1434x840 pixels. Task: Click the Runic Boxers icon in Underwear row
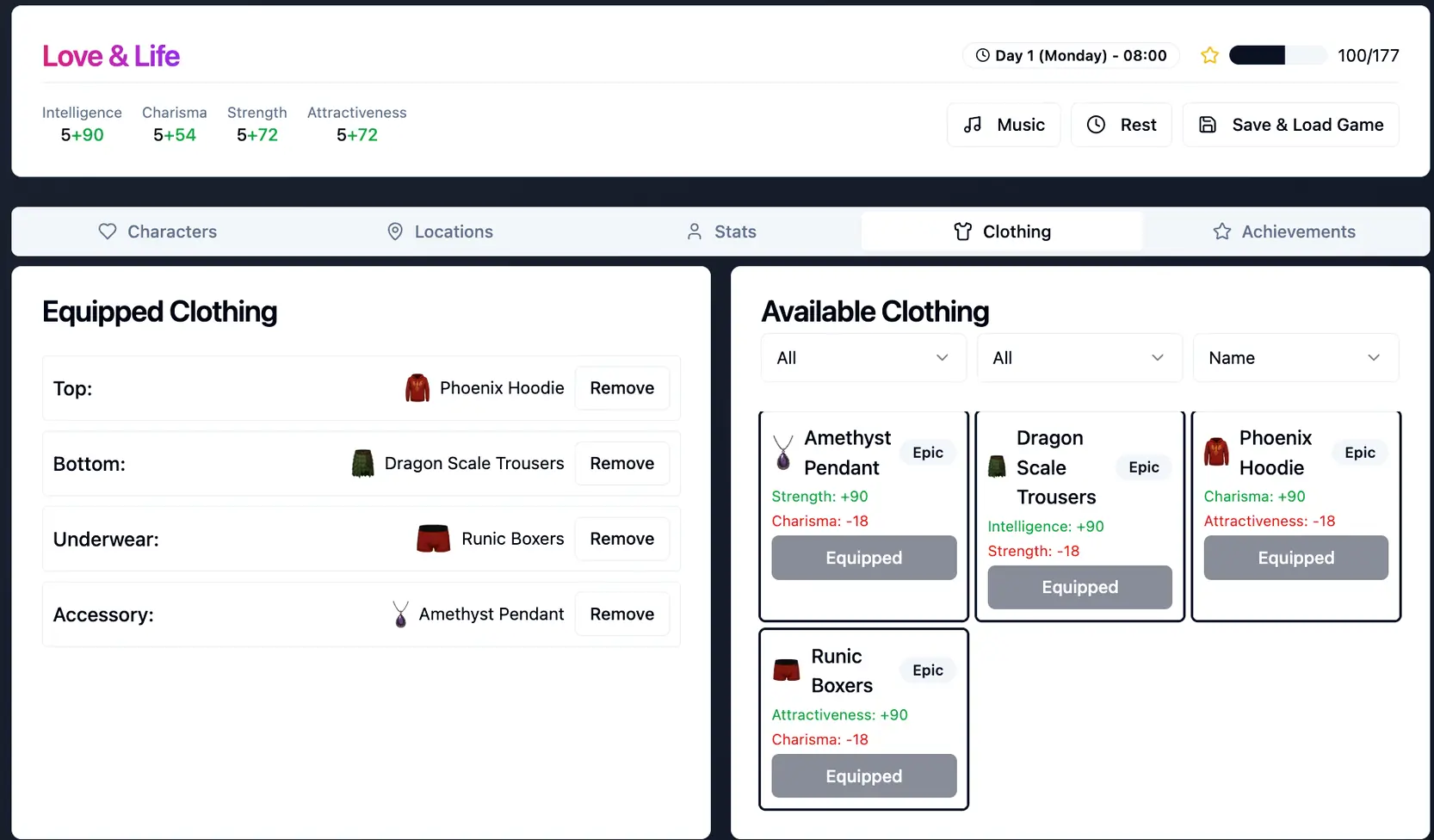coord(433,539)
